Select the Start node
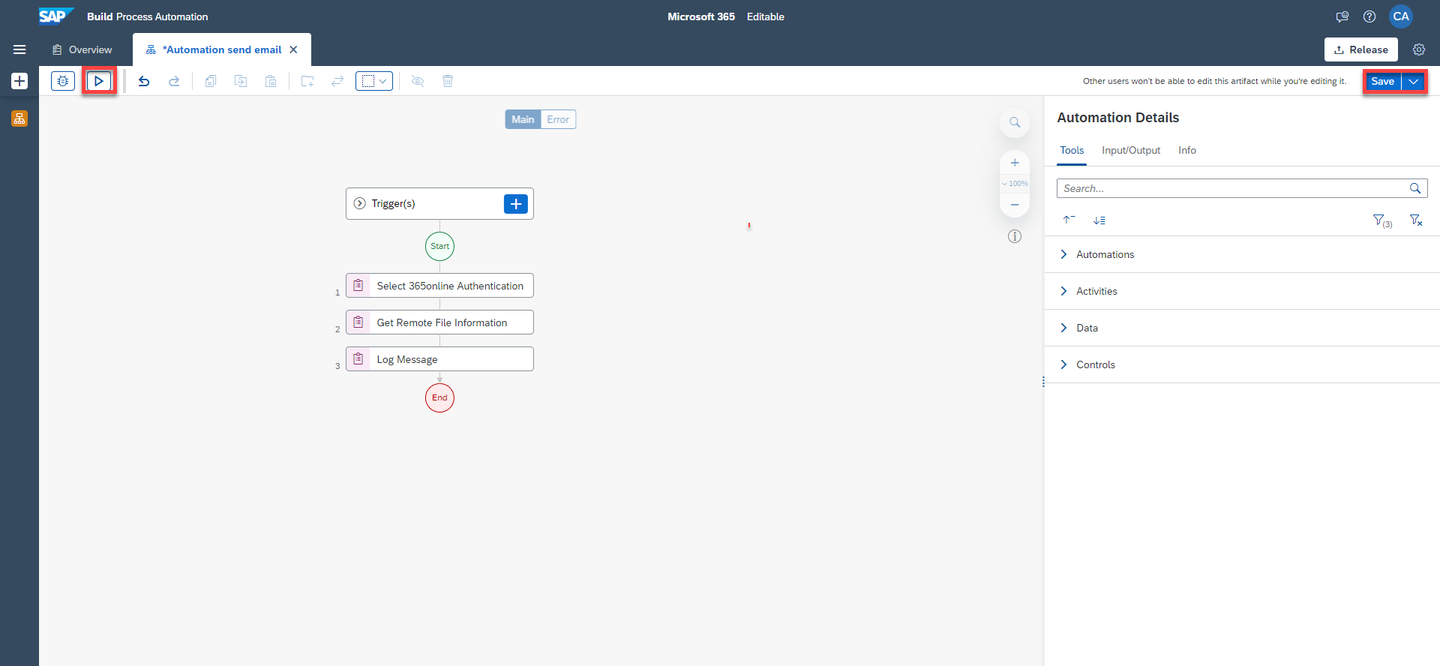 click(x=440, y=245)
